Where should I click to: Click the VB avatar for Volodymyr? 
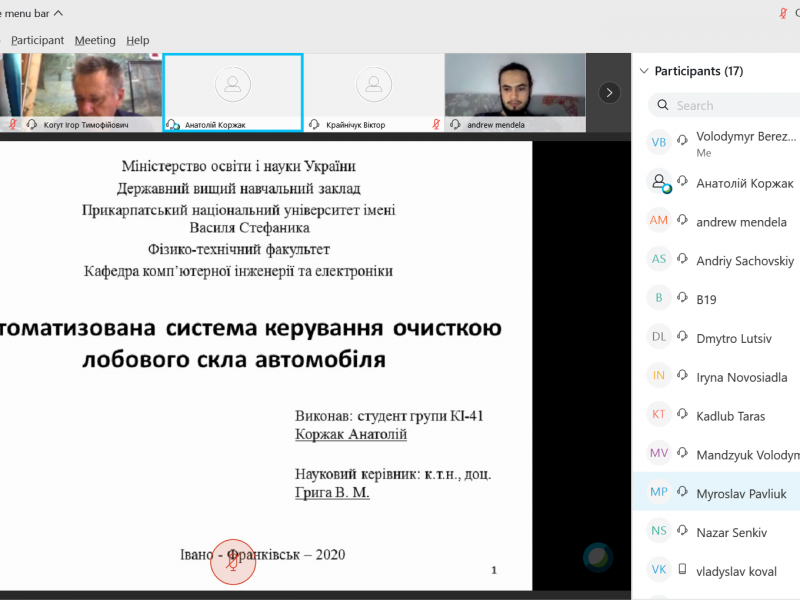[x=658, y=143]
